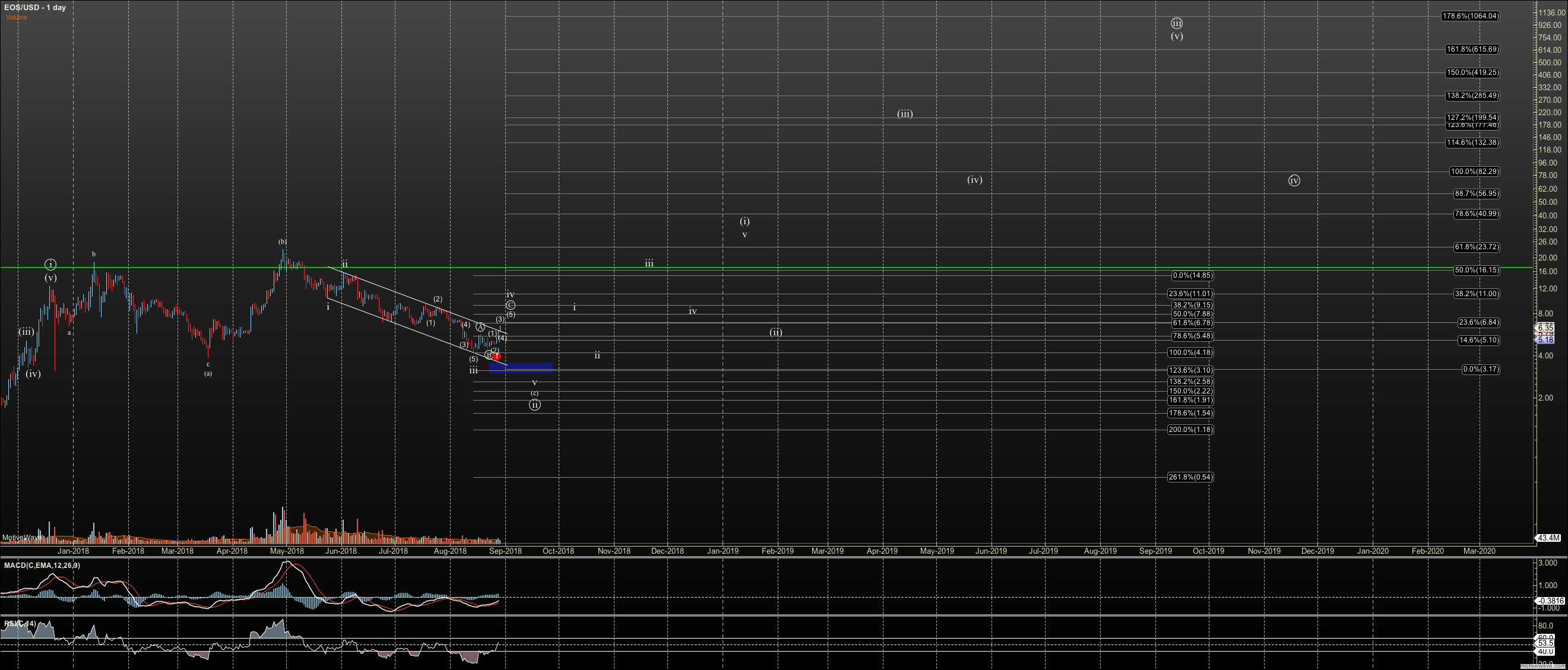
Task: Select the MACD(C,EMA,12,26,9) indicator label
Action: pos(42,565)
